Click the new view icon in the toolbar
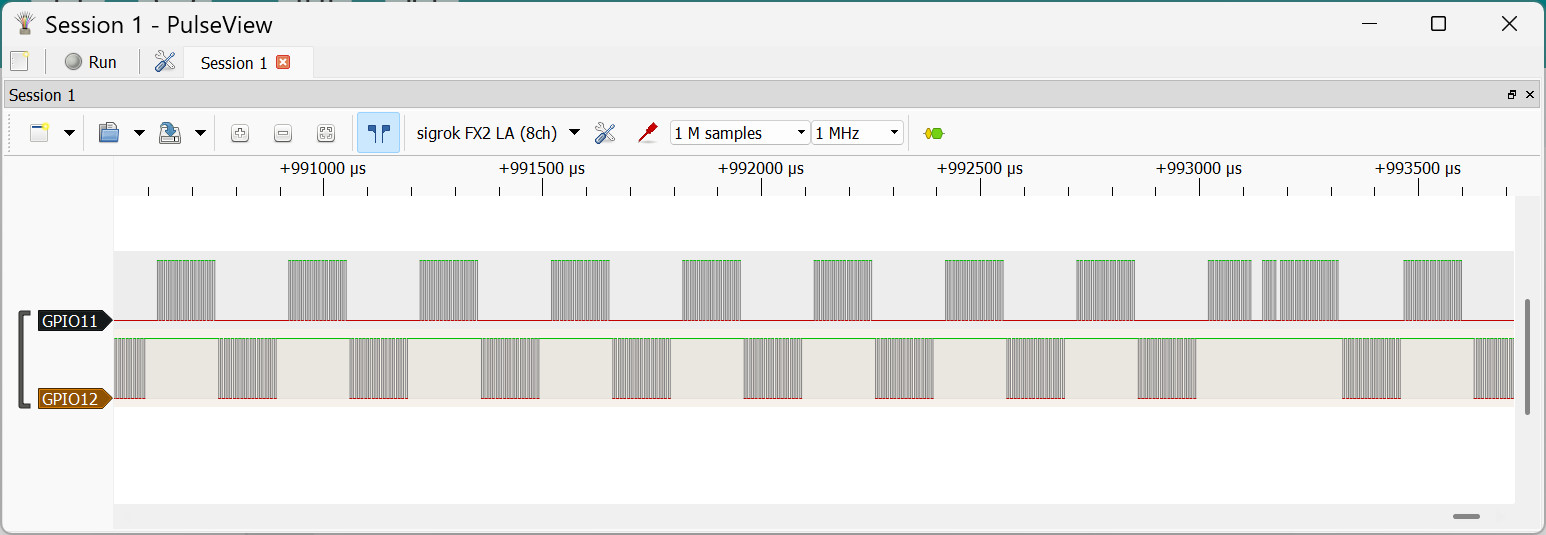Image resolution: width=1546 pixels, height=535 pixels. click(40, 133)
